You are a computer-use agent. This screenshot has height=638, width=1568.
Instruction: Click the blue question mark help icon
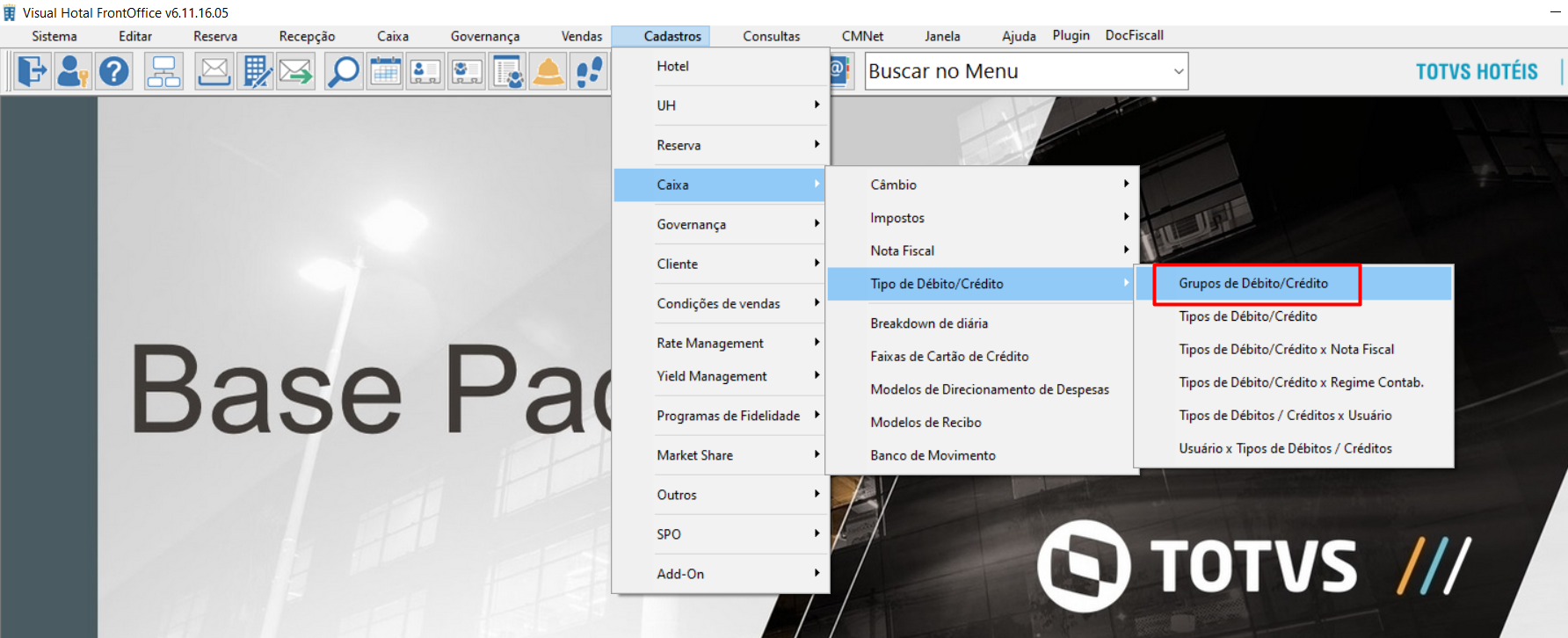point(113,71)
